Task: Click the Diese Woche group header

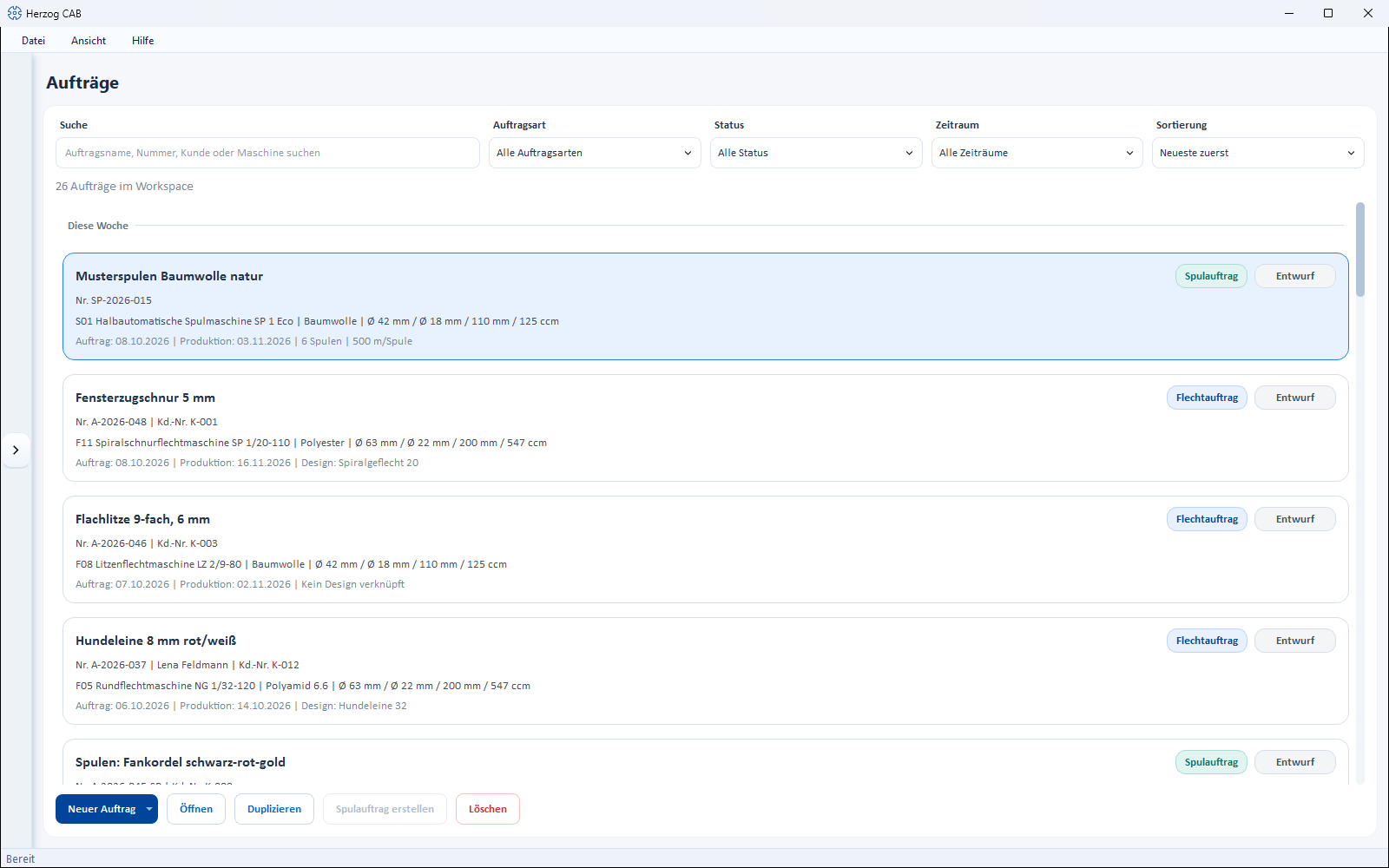Action: 98,226
